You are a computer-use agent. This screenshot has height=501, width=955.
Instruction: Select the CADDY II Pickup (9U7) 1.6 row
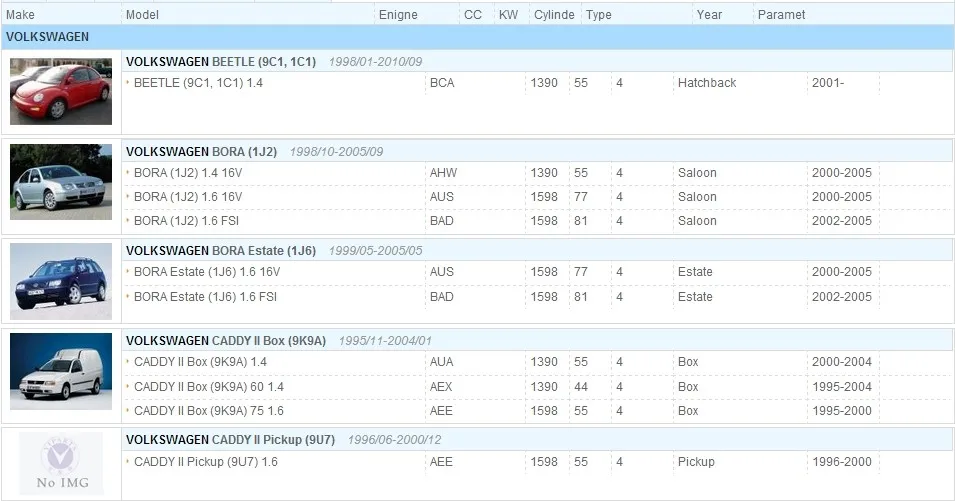[x=538, y=461]
